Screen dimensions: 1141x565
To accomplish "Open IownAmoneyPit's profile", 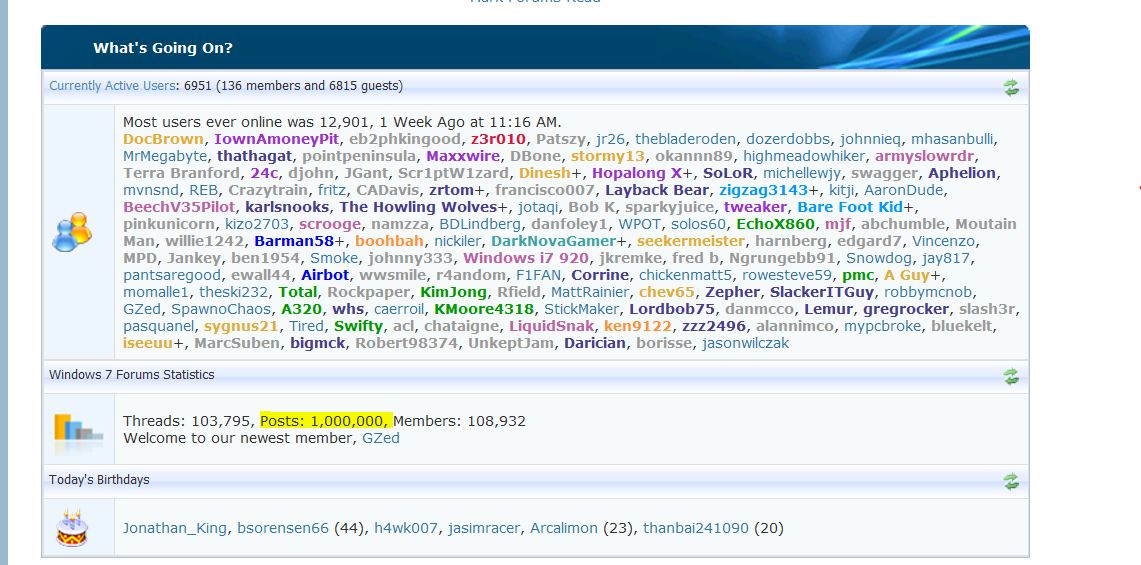I will click(x=277, y=139).
